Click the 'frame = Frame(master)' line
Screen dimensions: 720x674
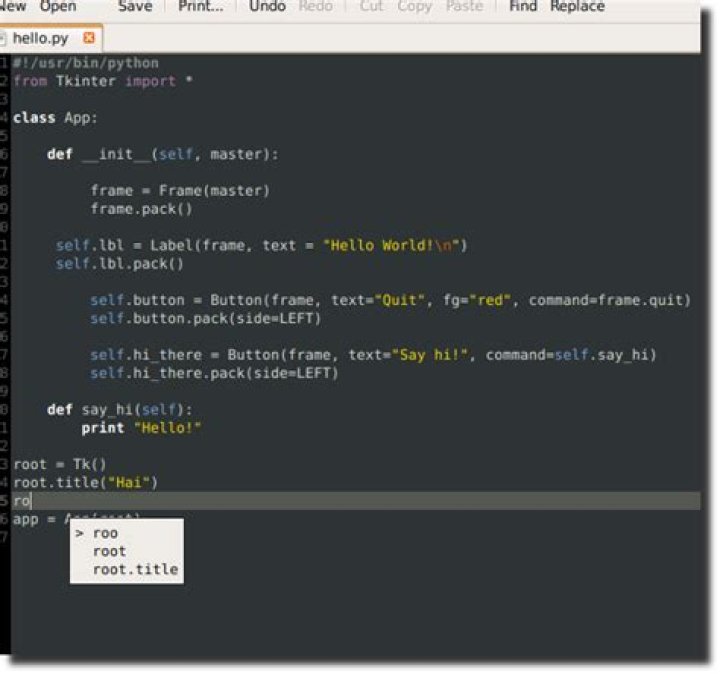(180, 191)
